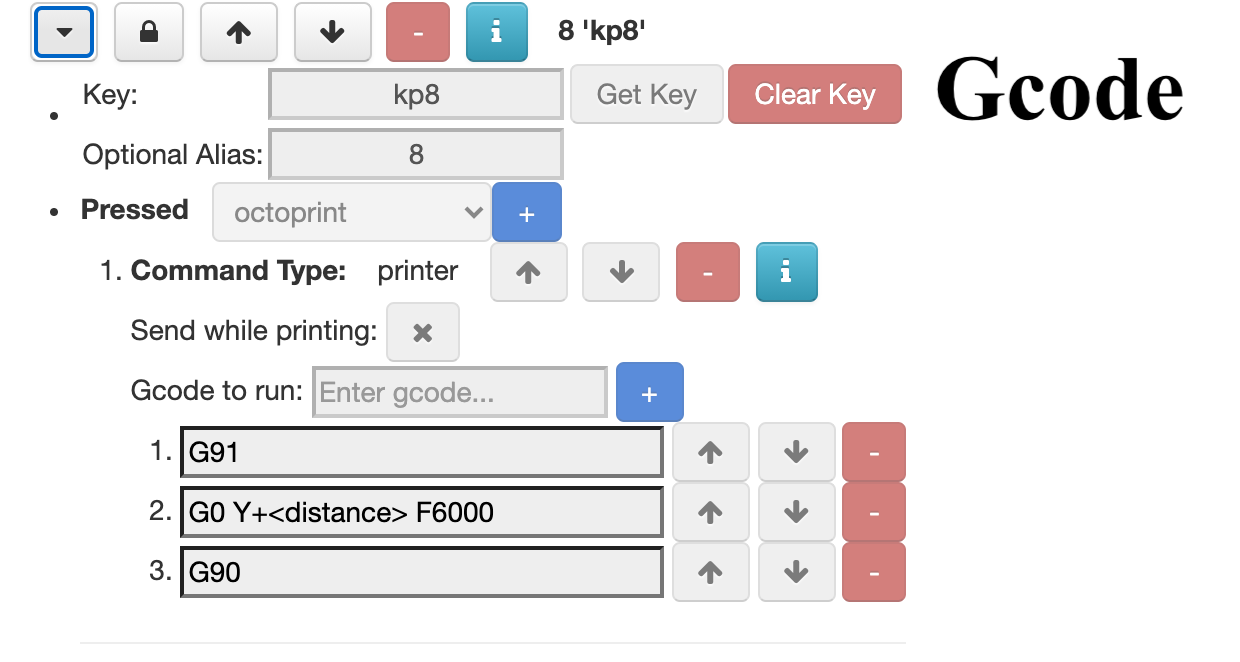Click the Get Key button
This screenshot has width=1240, height=662.
[646, 94]
